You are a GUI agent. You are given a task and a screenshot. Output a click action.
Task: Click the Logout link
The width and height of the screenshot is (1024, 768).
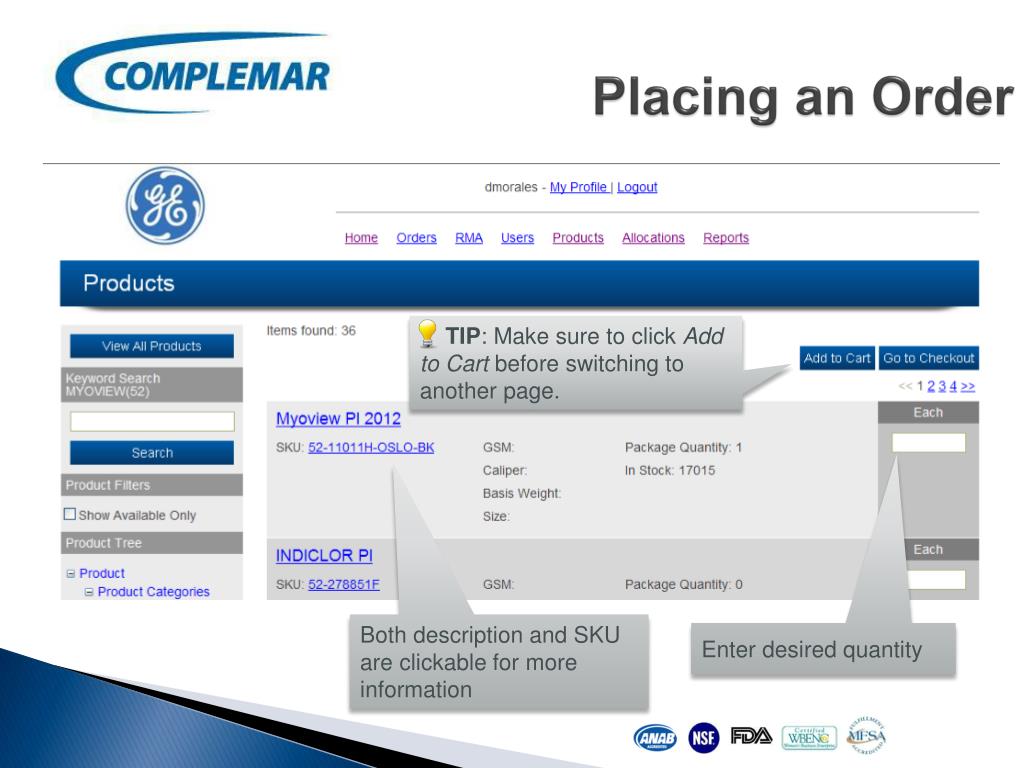coord(637,187)
